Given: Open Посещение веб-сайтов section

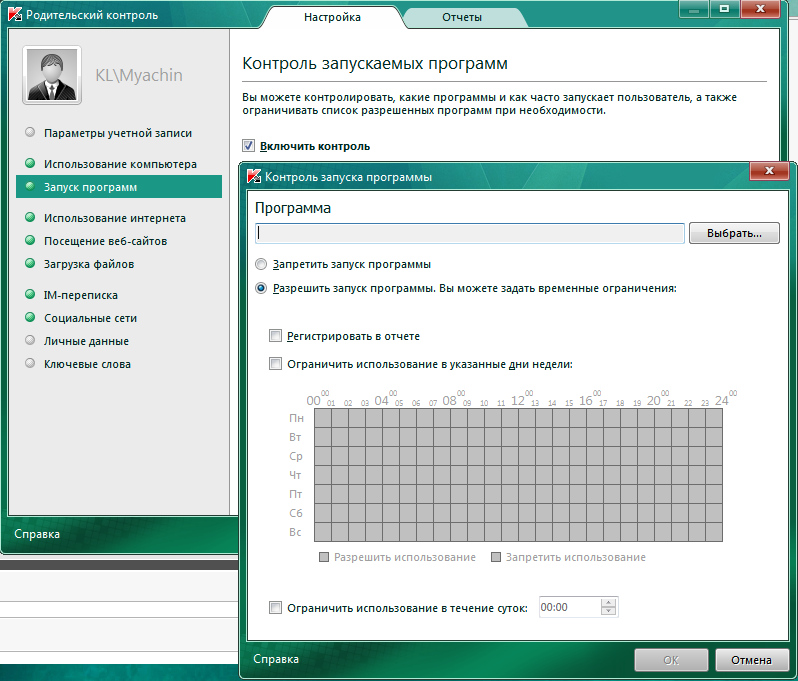Looking at the screenshot, I should (x=105, y=241).
